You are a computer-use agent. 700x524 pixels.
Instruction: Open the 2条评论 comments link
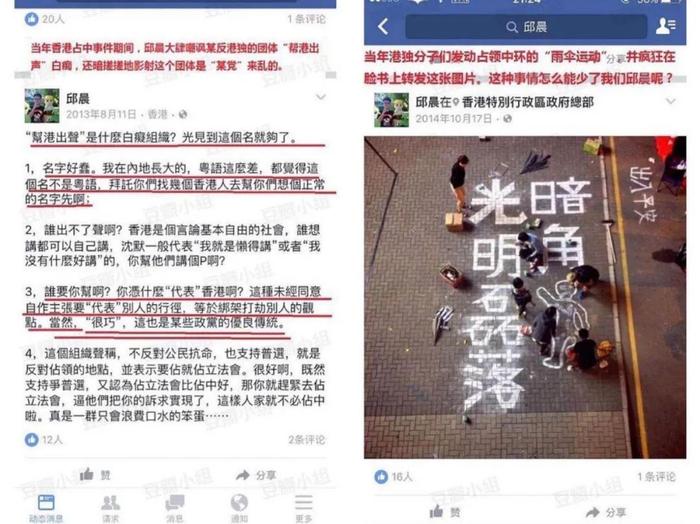pyautogui.click(x=306, y=440)
